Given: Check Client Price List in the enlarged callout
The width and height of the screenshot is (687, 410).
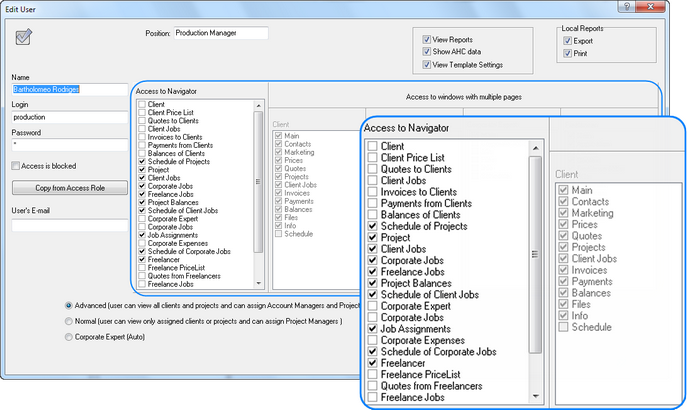Looking at the screenshot, I should (372, 157).
